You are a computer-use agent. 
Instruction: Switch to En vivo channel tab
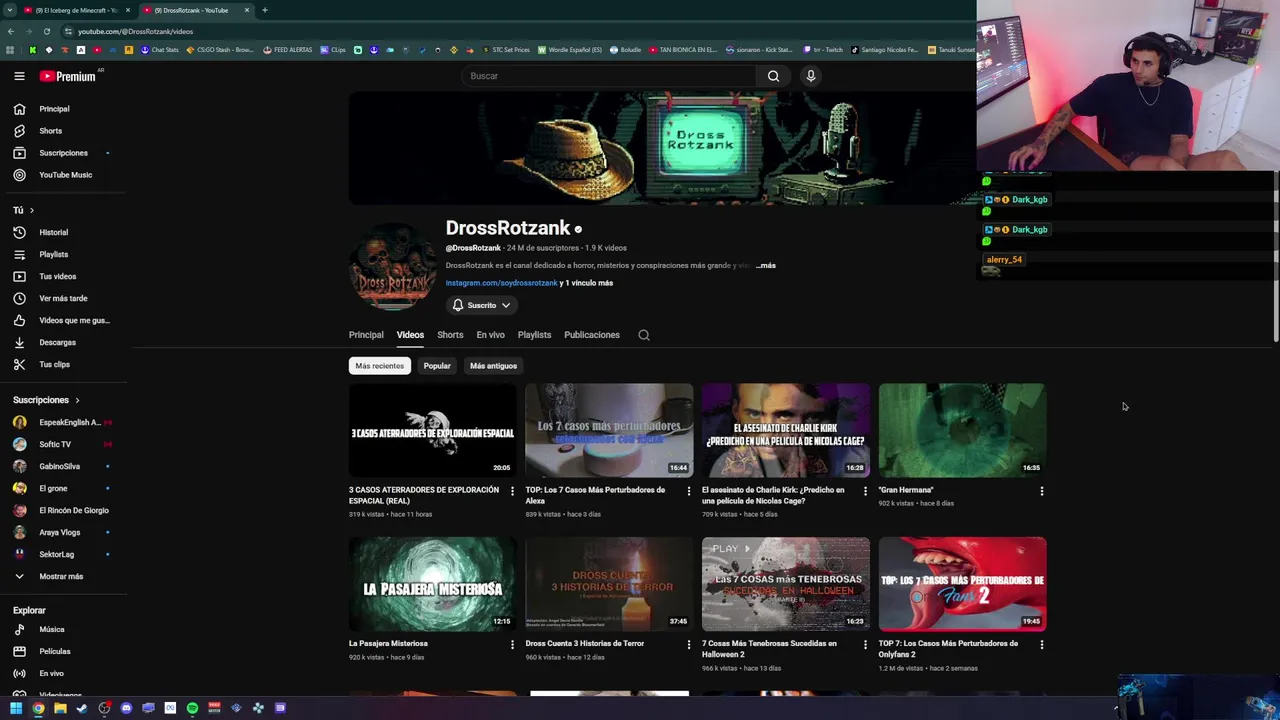click(x=490, y=335)
